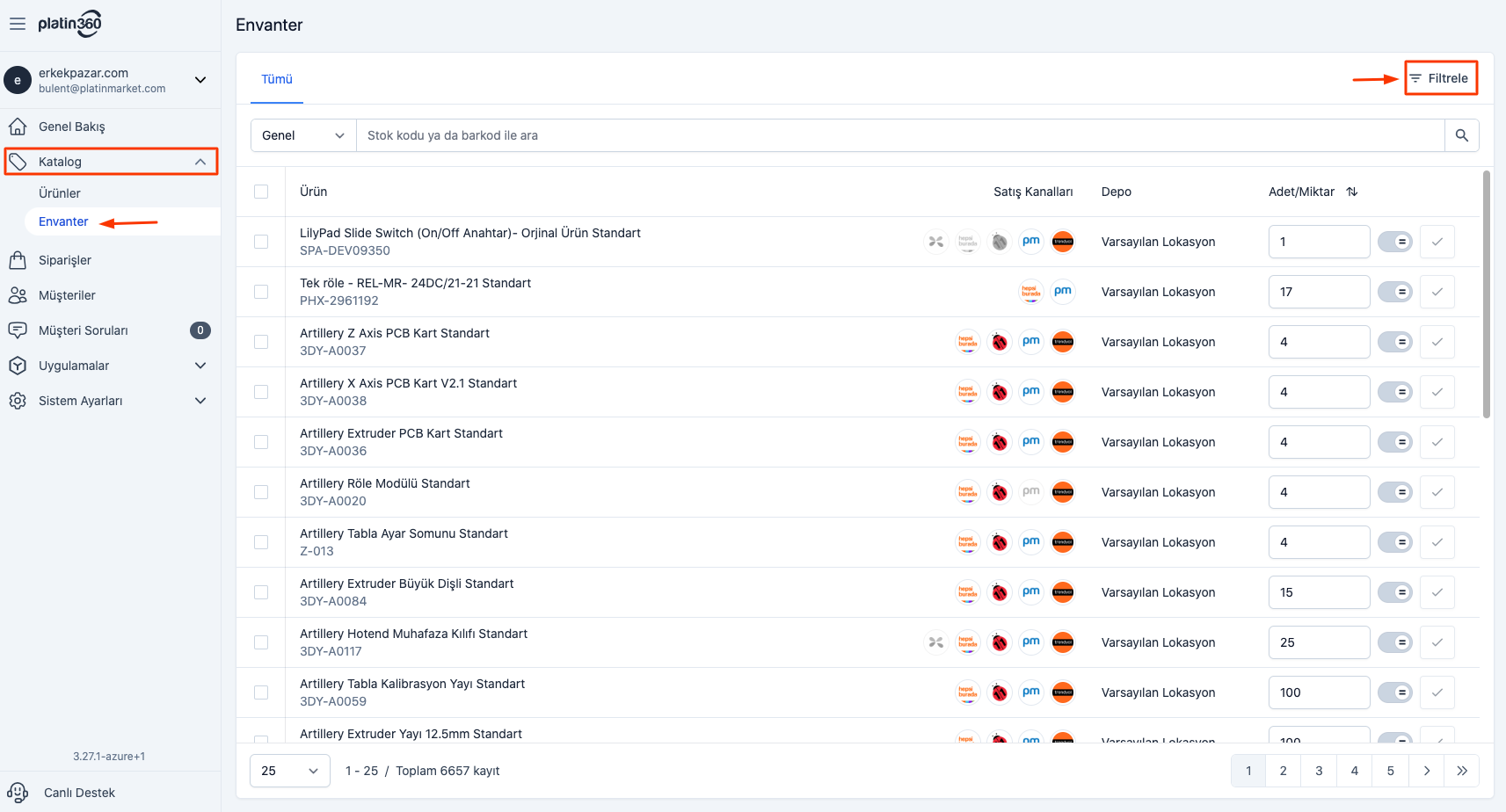Click Trendyol icon on LilyPad Slide Switch row
The image size is (1506, 812).
click(x=1063, y=242)
